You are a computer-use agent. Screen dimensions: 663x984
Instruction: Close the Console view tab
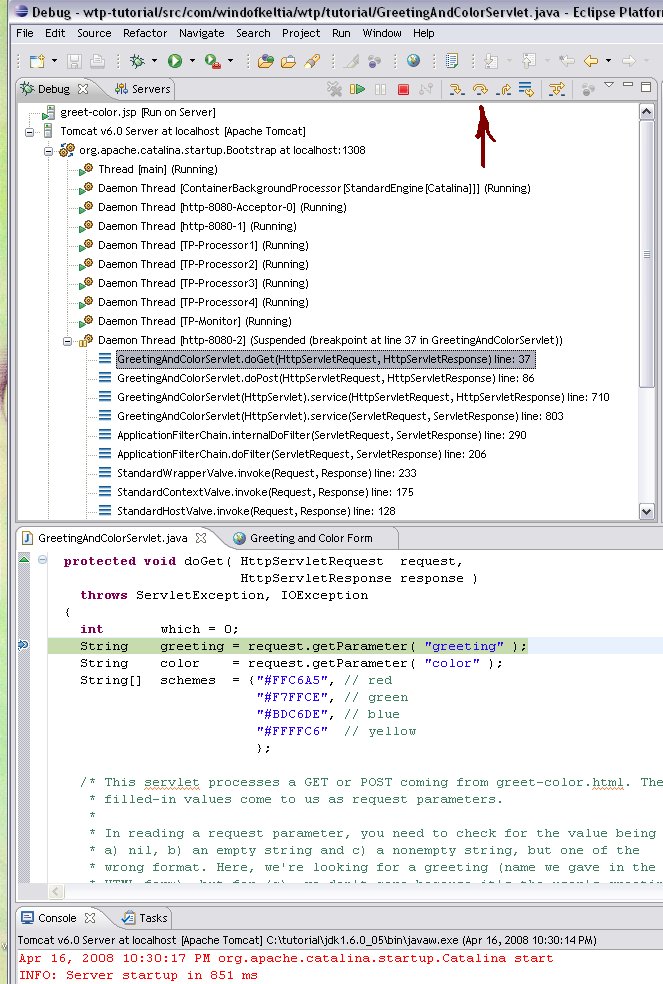click(90, 918)
